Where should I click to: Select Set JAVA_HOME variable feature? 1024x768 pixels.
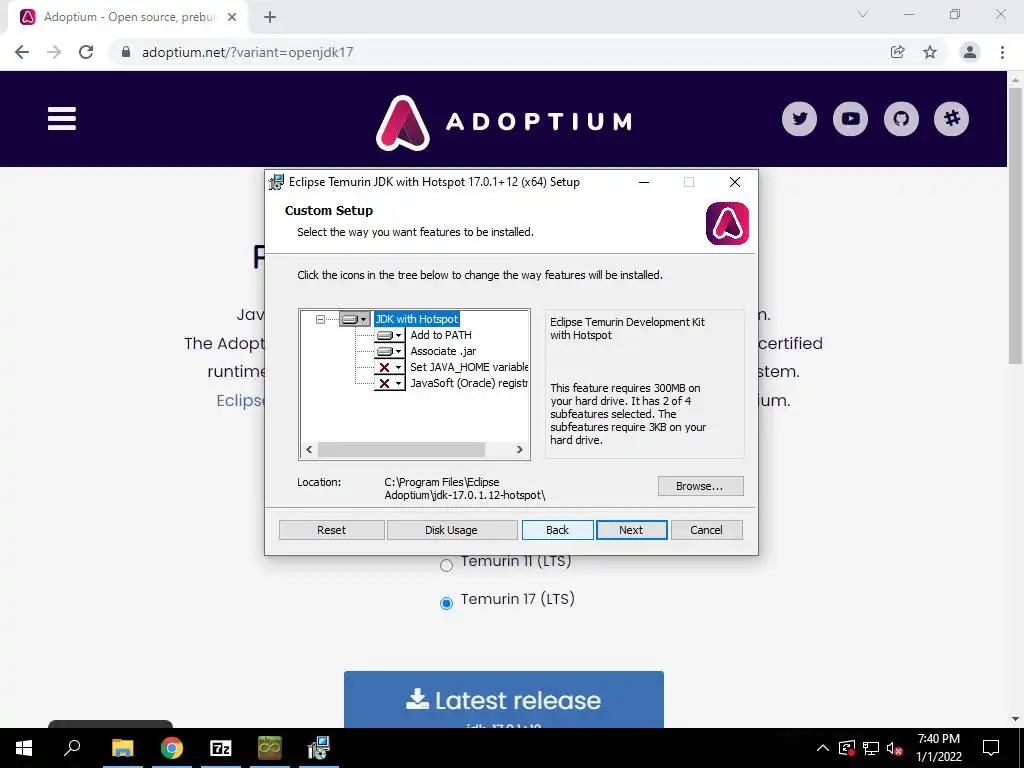(469, 367)
